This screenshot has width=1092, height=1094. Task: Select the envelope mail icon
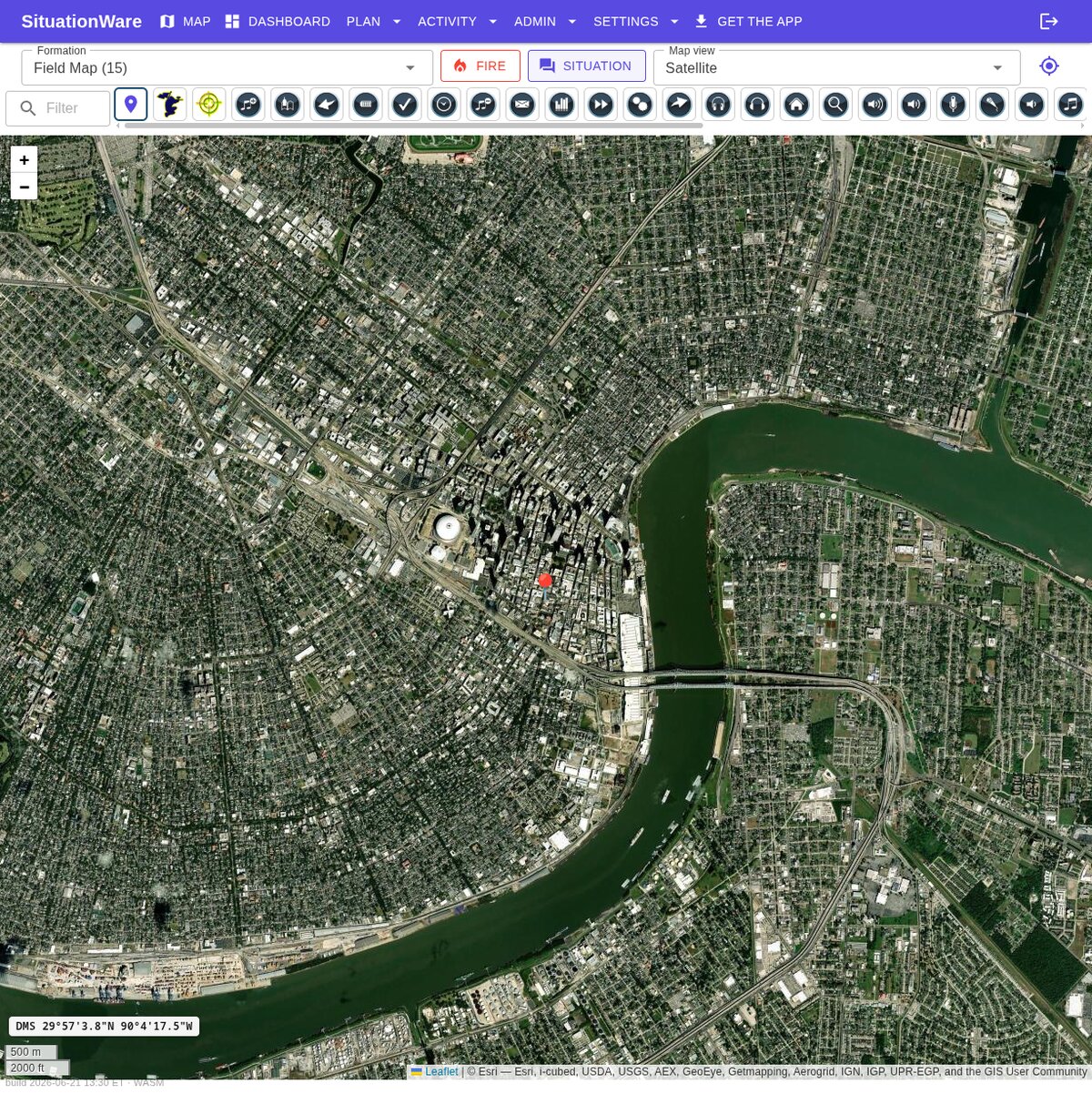[522, 105]
